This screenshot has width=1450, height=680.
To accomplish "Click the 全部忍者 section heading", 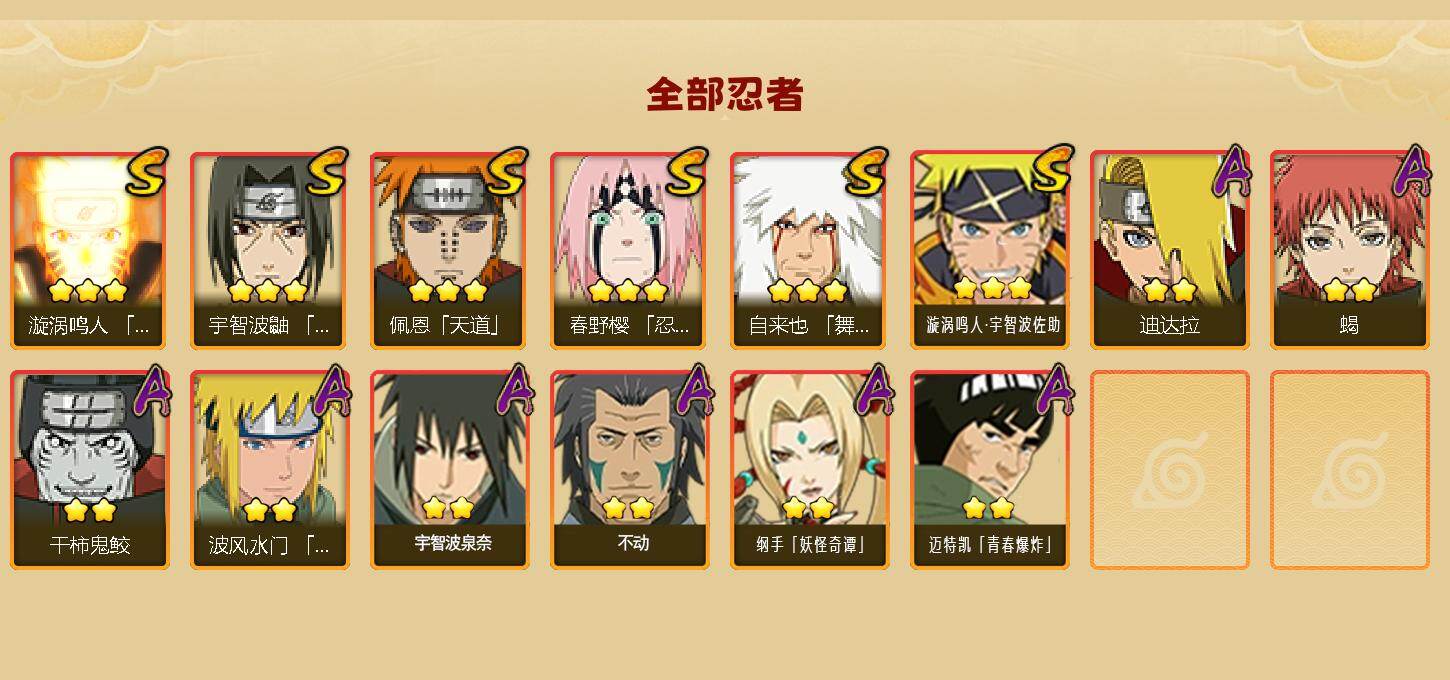I will click(725, 95).
